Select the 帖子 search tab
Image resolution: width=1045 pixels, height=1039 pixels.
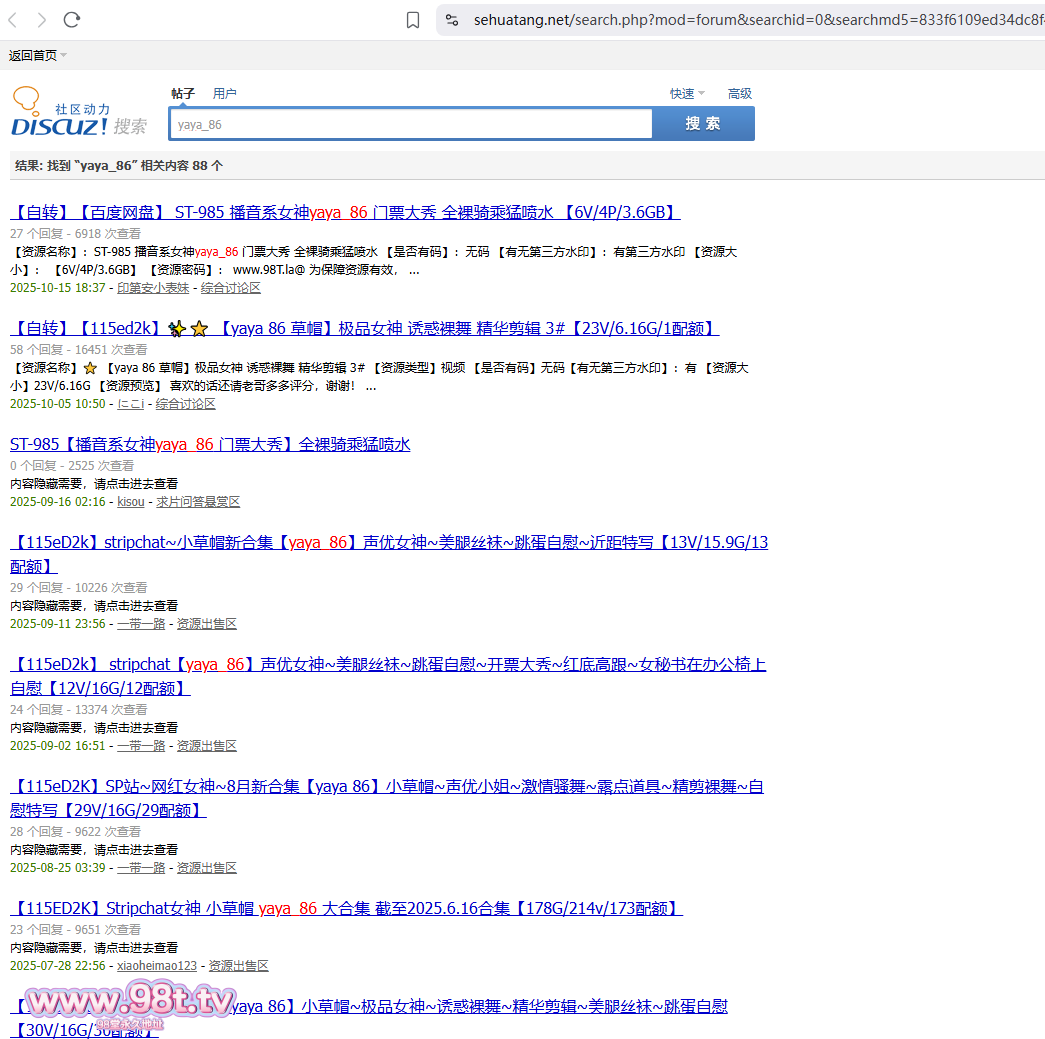point(183,94)
